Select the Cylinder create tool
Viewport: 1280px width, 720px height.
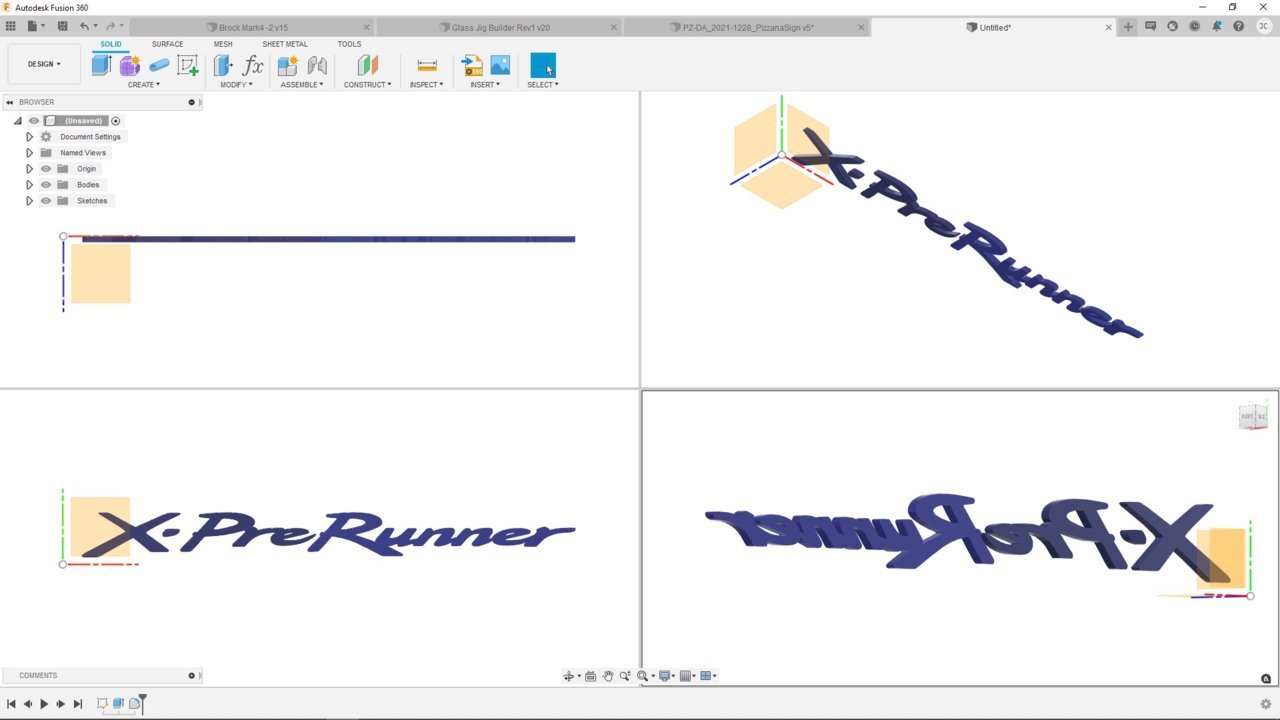159,66
